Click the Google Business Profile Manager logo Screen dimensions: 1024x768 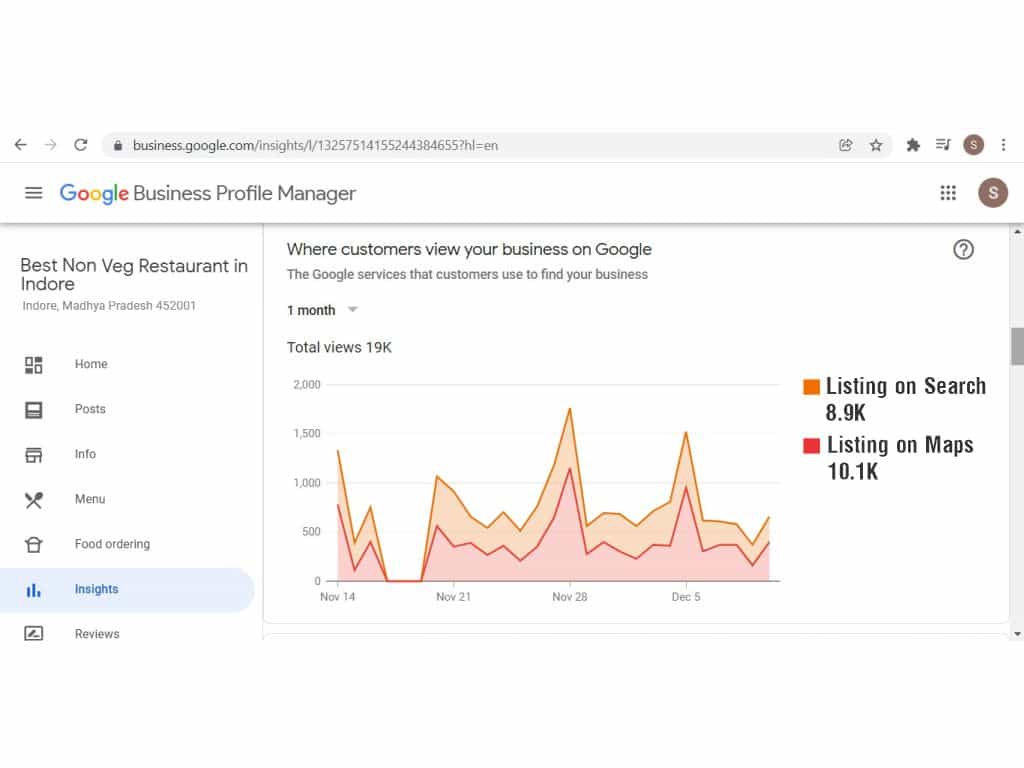pyautogui.click(x=207, y=193)
